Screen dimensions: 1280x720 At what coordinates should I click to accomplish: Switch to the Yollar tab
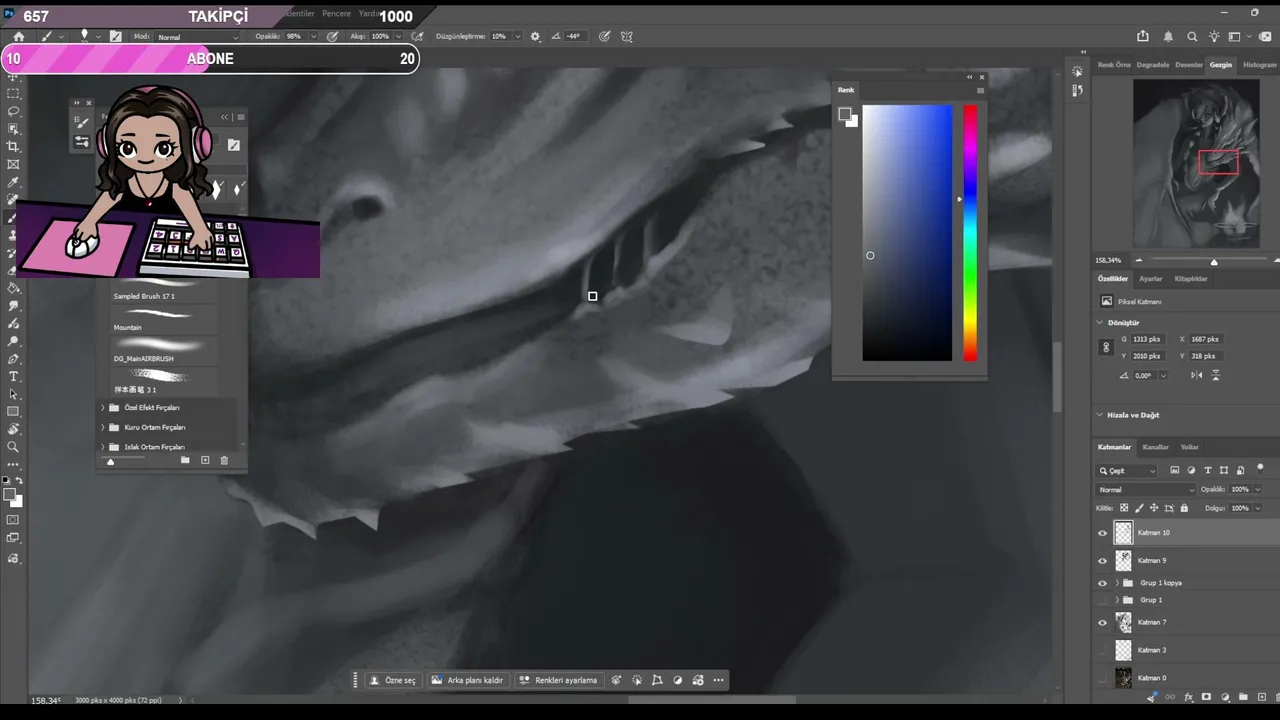coord(1190,447)
